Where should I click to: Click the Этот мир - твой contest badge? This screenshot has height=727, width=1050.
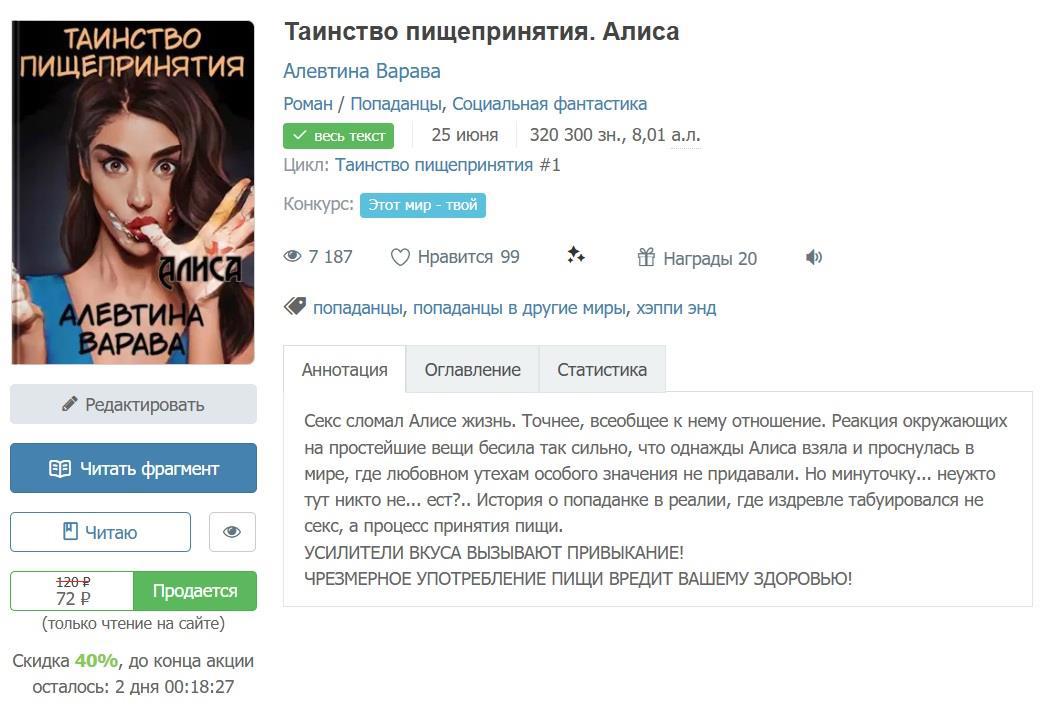(423, 205)
